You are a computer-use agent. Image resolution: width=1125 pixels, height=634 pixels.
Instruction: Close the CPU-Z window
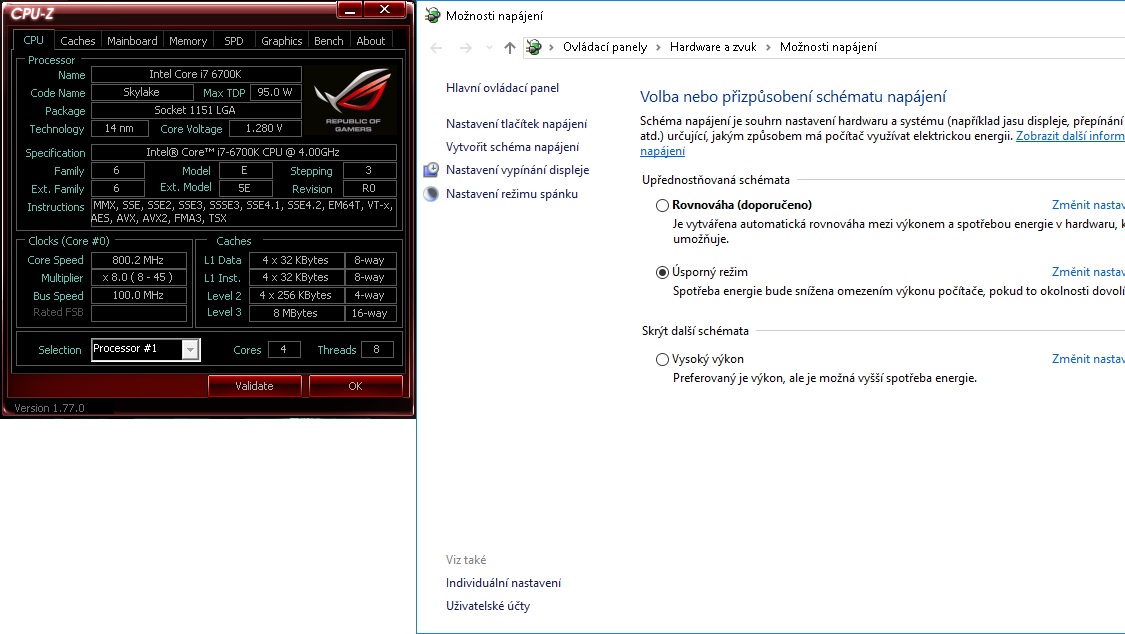385,10
